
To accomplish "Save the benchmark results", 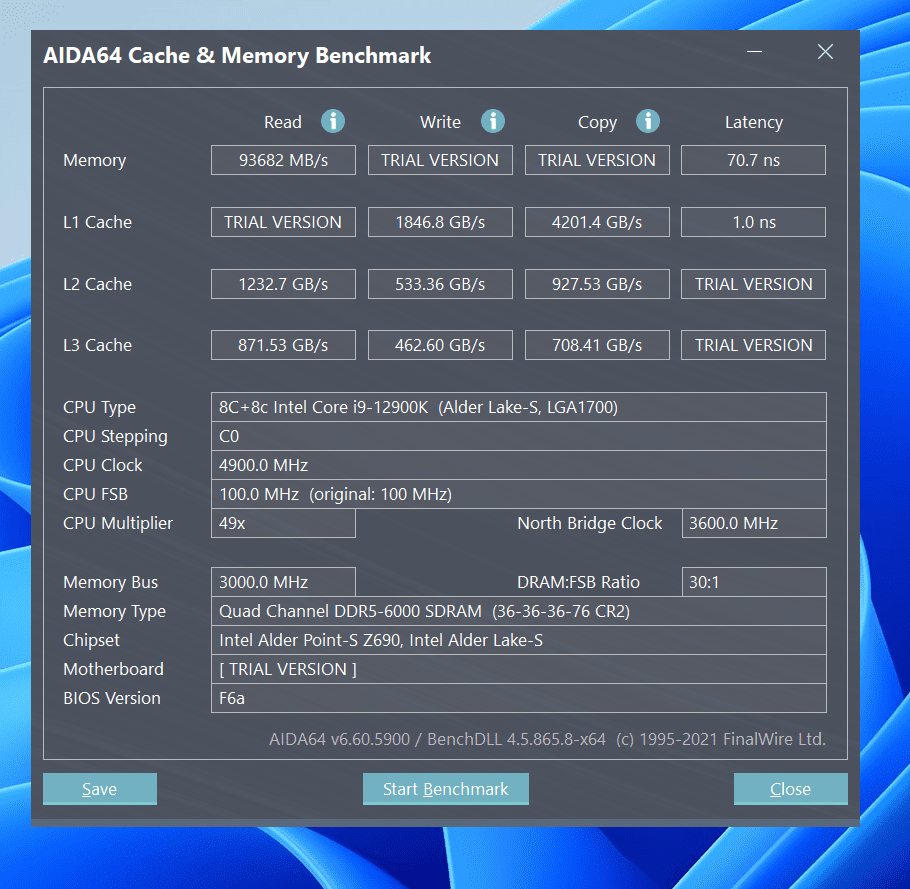I will click(100, 789).
